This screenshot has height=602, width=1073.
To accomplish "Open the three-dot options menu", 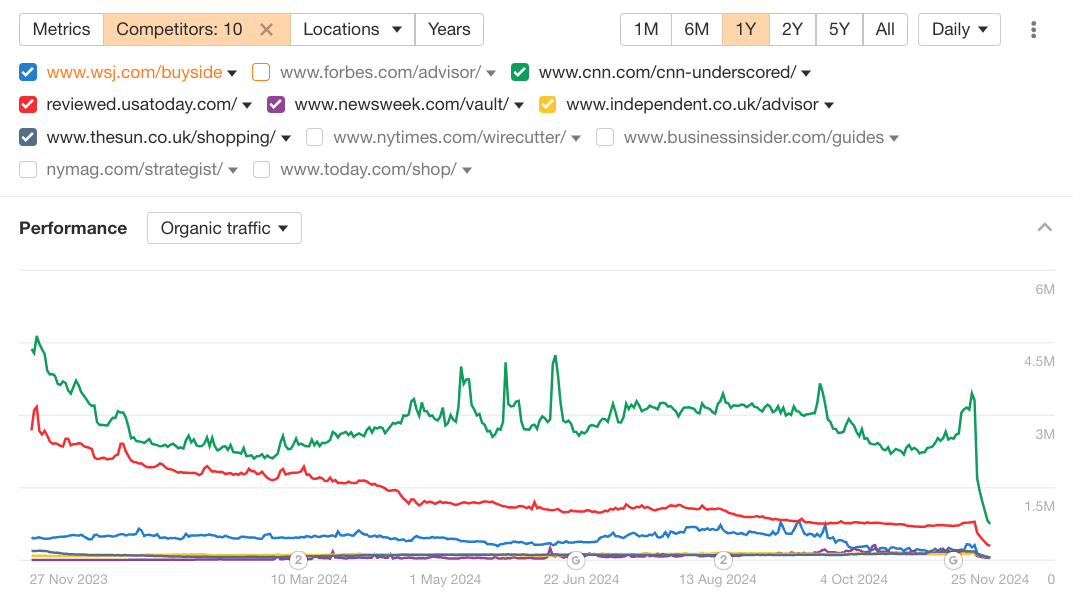I will 1033,29.
